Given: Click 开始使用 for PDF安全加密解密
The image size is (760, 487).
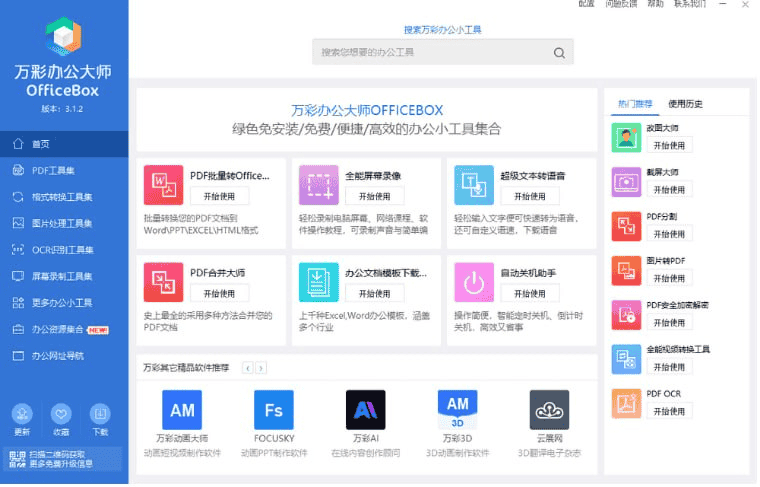Looking at the screenshot, I should click(671, 324).
